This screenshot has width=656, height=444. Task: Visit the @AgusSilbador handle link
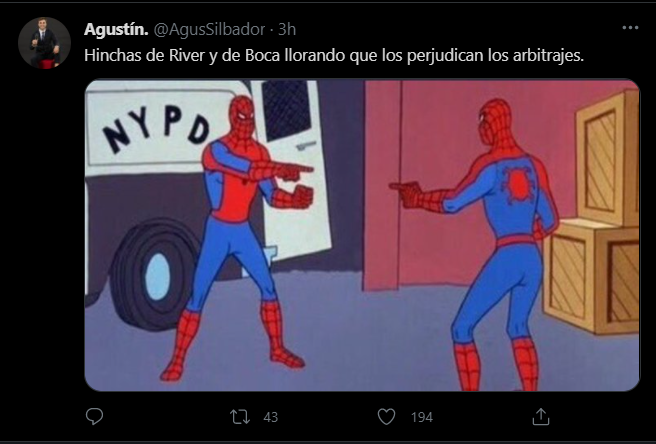[209, 29]
